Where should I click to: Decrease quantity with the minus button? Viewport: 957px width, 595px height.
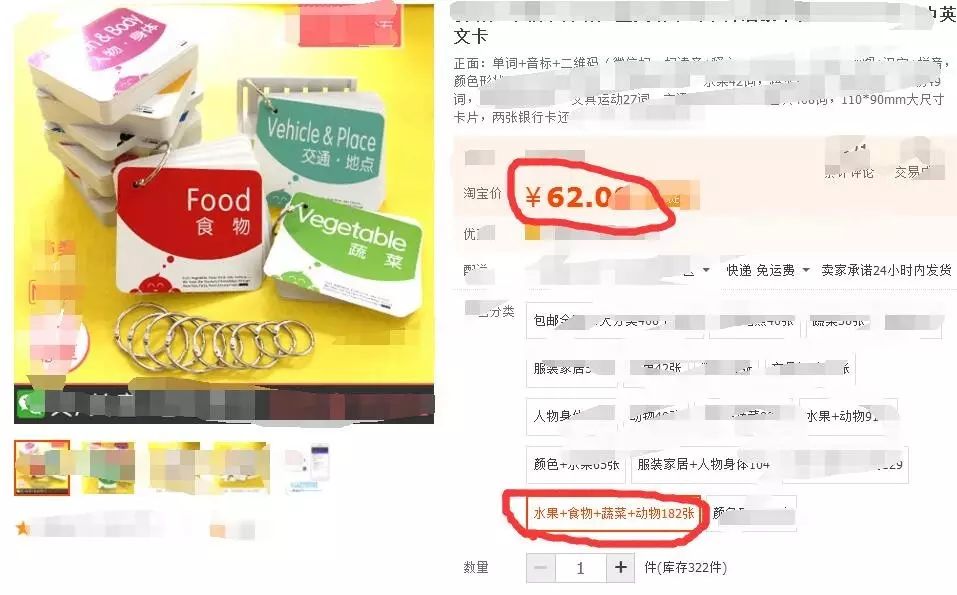point(541,568)
